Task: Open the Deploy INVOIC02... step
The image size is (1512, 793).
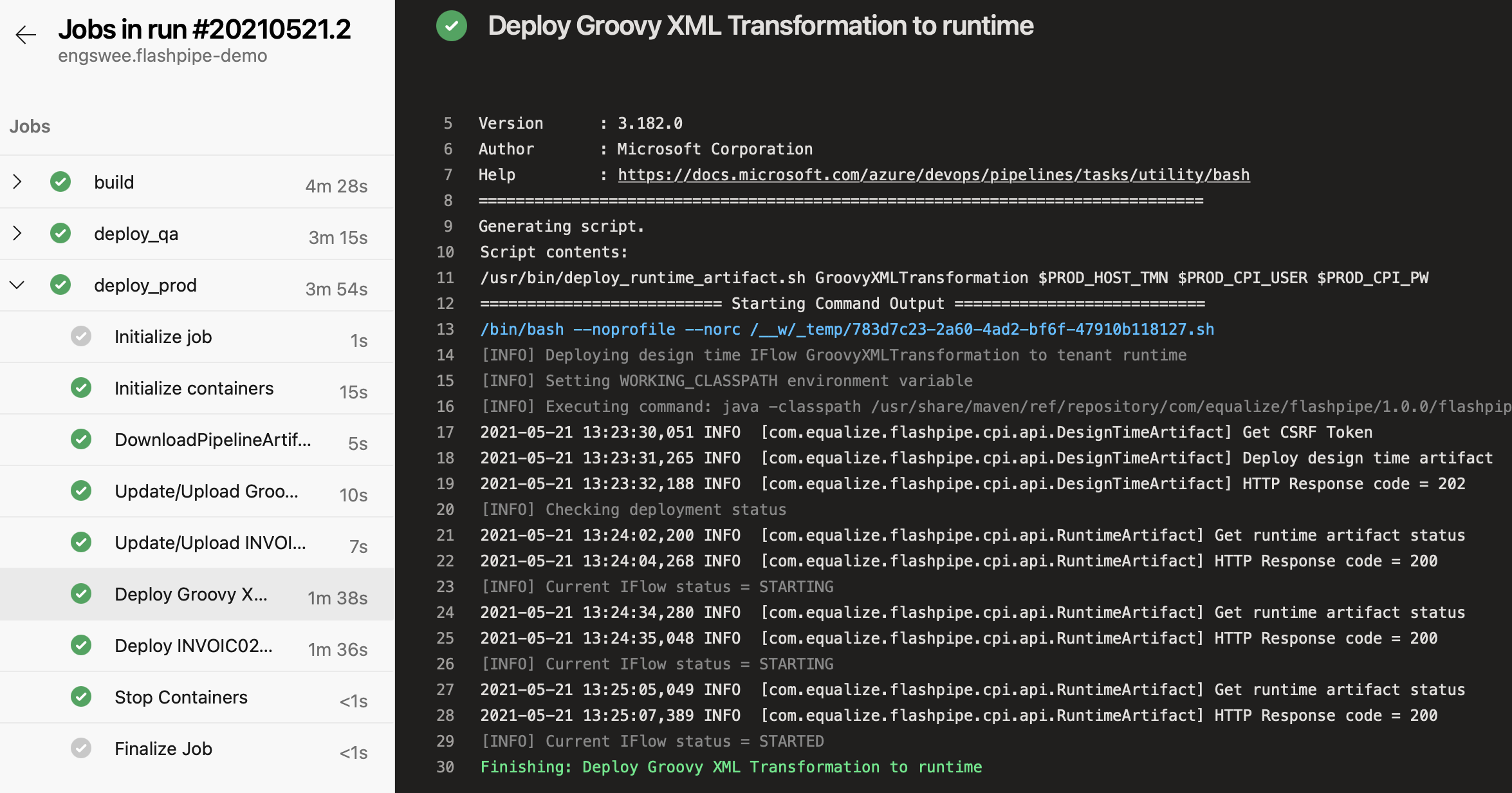Action: point(193,646)
